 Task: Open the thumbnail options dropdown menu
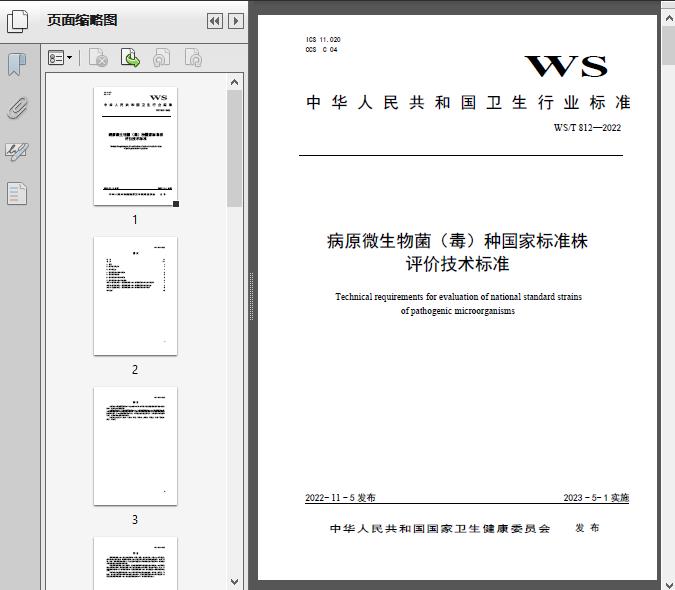[60, 58]
